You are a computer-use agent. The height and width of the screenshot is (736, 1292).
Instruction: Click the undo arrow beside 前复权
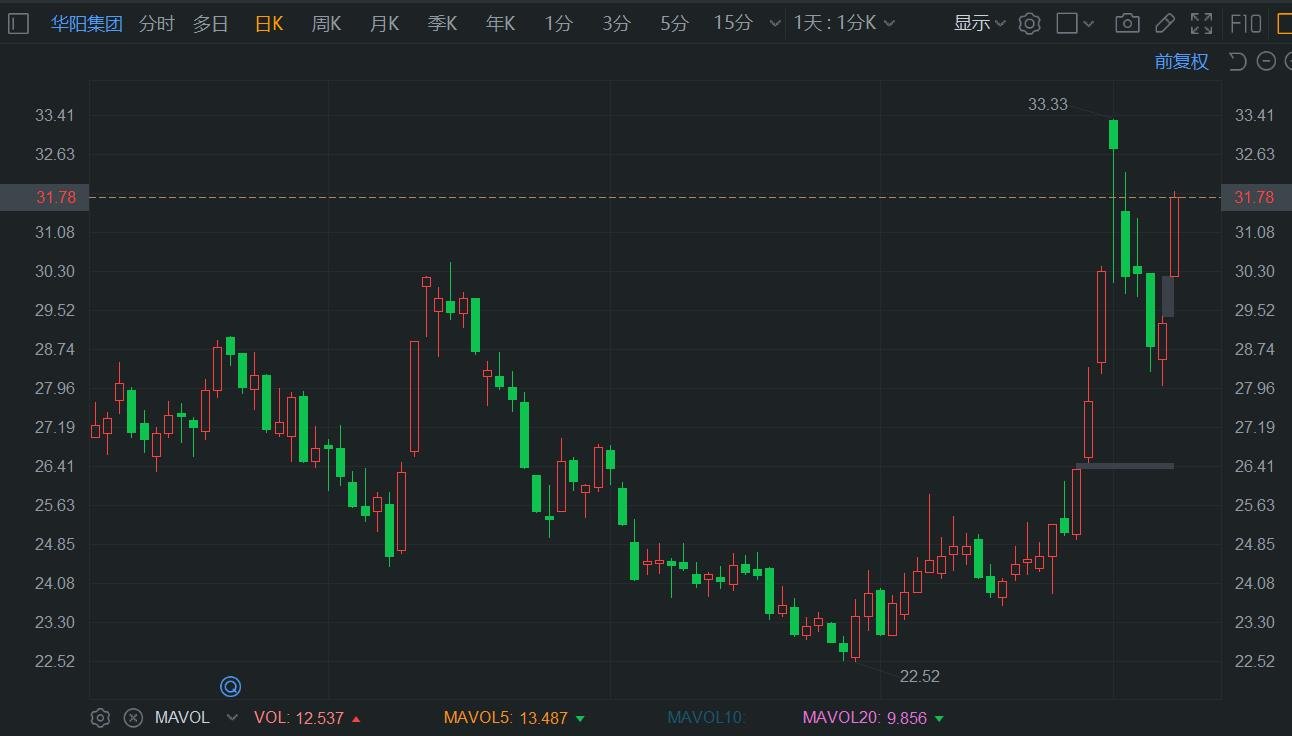(1237, 62)
